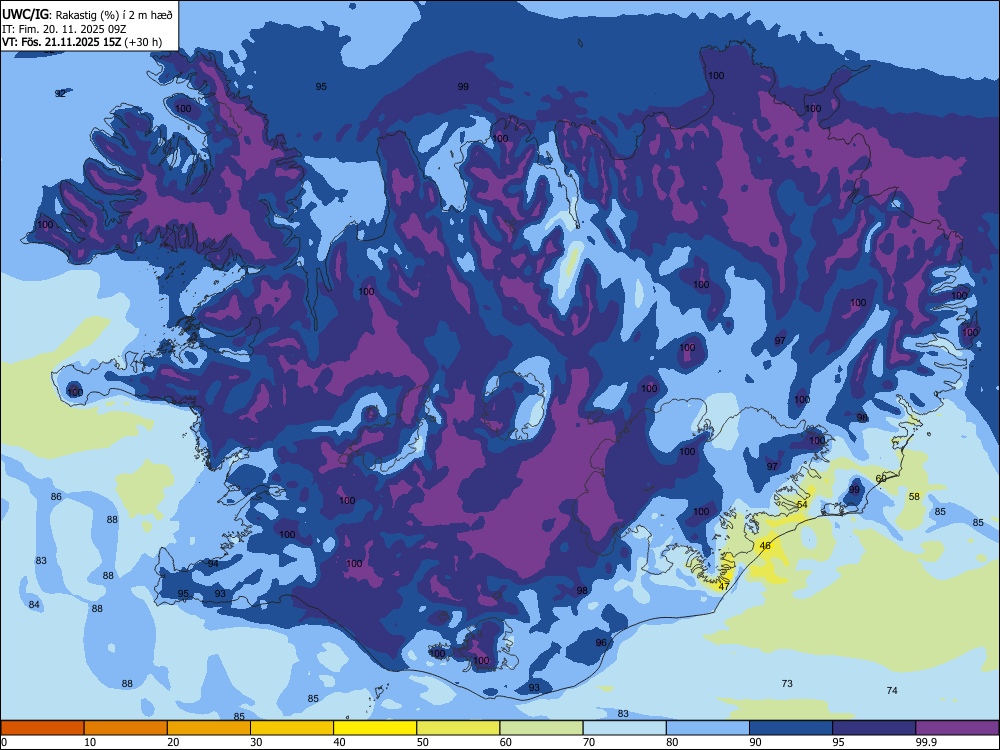The image size is (1000, 750).
Task: Click the init time 'IT: Fim. 20. 11. 2025 09Z'
Action: click(x=64, y=29)
